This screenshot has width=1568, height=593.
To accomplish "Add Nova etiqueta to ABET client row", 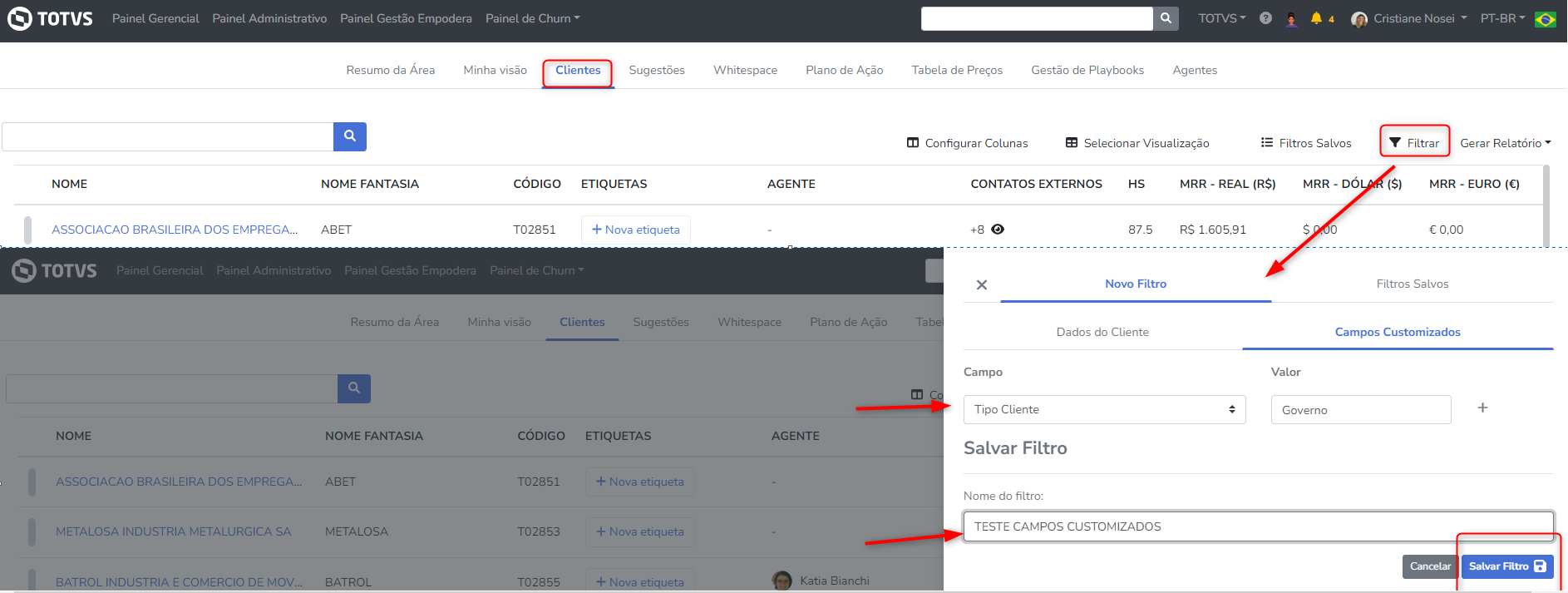I will pos(636,230).
